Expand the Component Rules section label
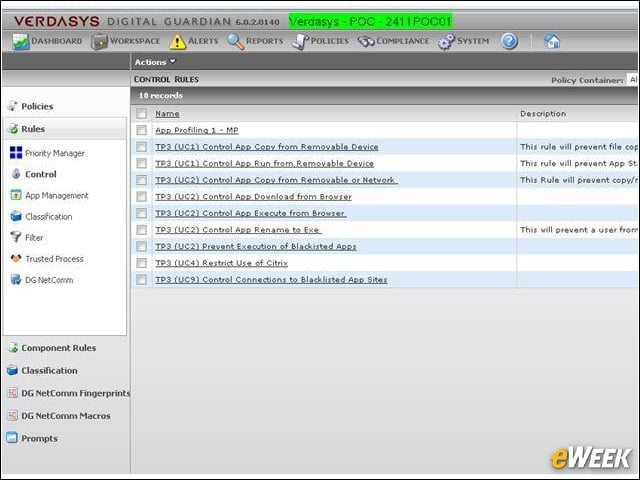640x480 pixels. [x=59, y=348]
